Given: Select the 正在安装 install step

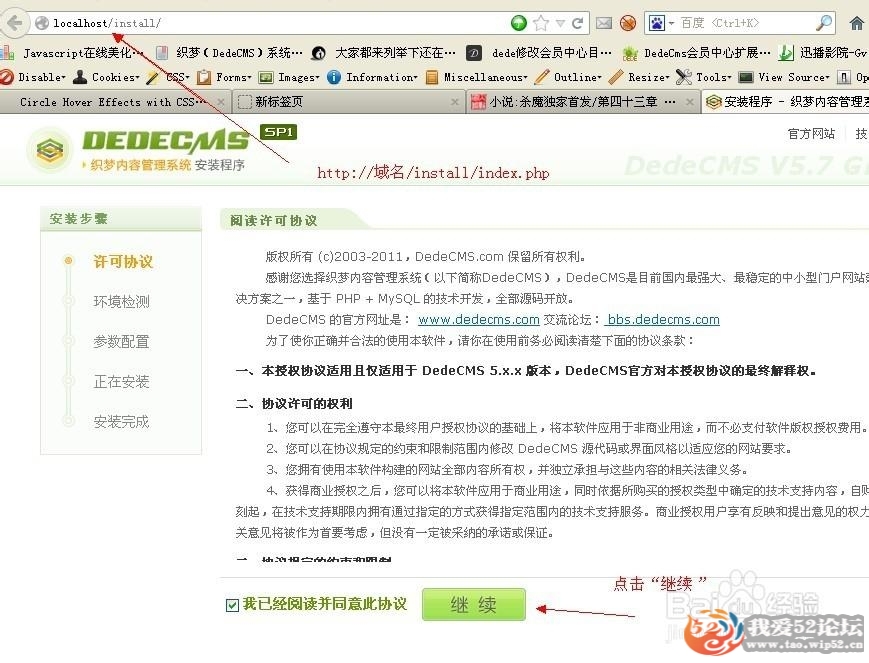Looking at the screenshot, I should tap(121, 381).
